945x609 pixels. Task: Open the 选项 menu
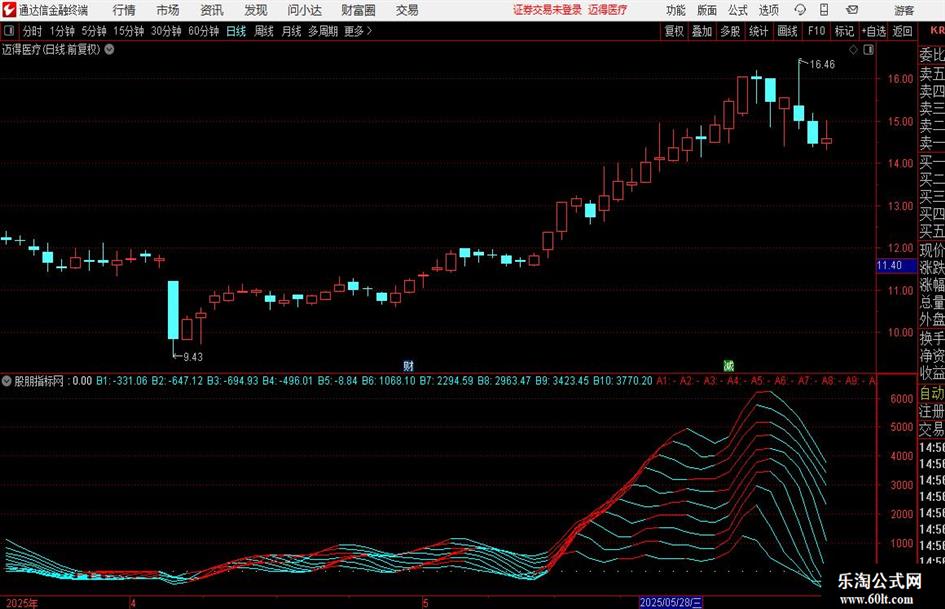tap(768, 10)
